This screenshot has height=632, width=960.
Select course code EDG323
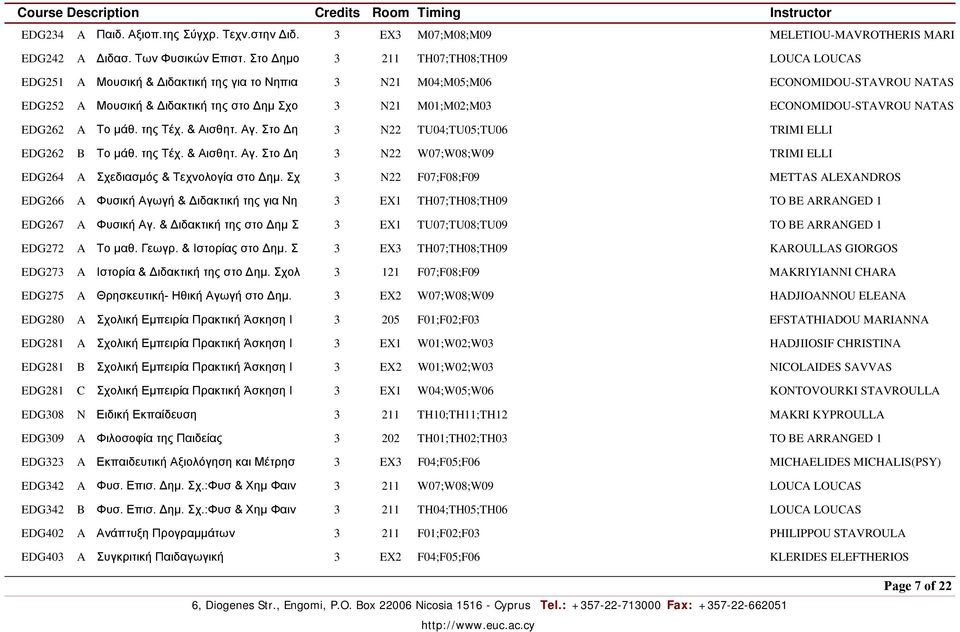pyautogui.click(x=42, y=462)
